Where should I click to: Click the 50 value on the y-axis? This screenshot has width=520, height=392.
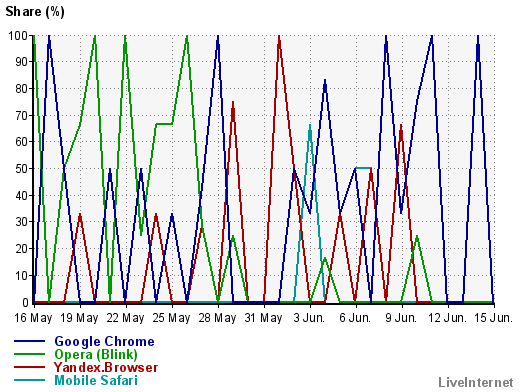click(x=22, y=169)
